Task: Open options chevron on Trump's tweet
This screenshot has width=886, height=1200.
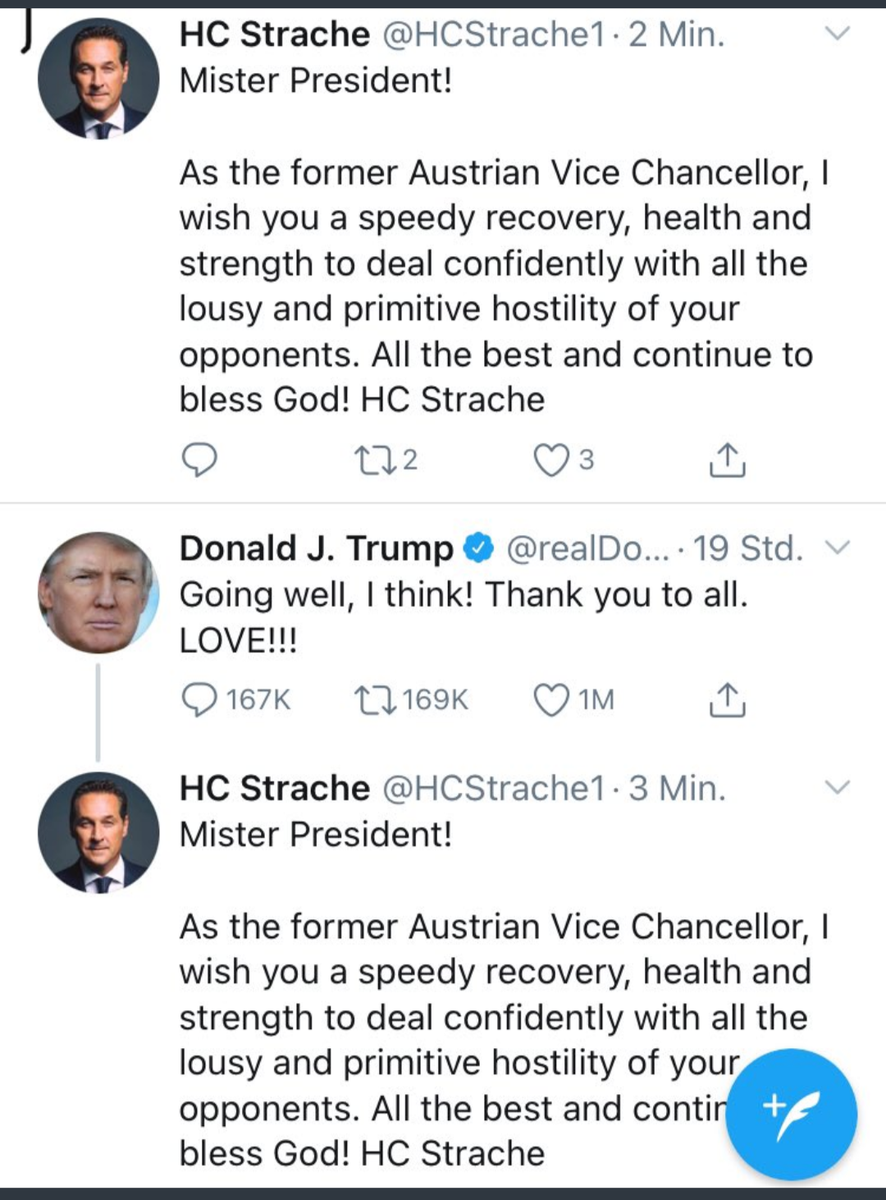Action: 840,547
